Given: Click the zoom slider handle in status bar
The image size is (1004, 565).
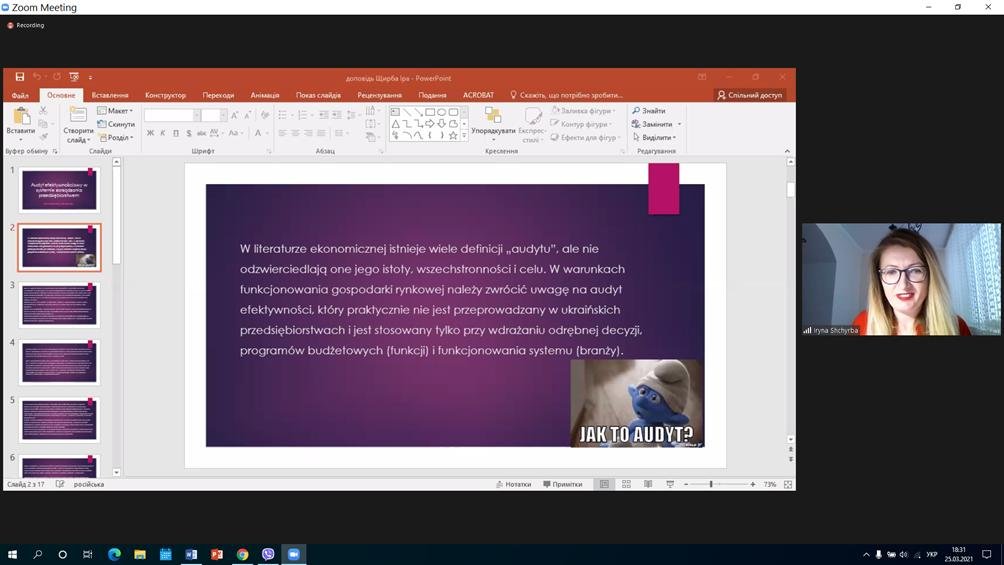Looking at the screenshot, I should point(711,484).
